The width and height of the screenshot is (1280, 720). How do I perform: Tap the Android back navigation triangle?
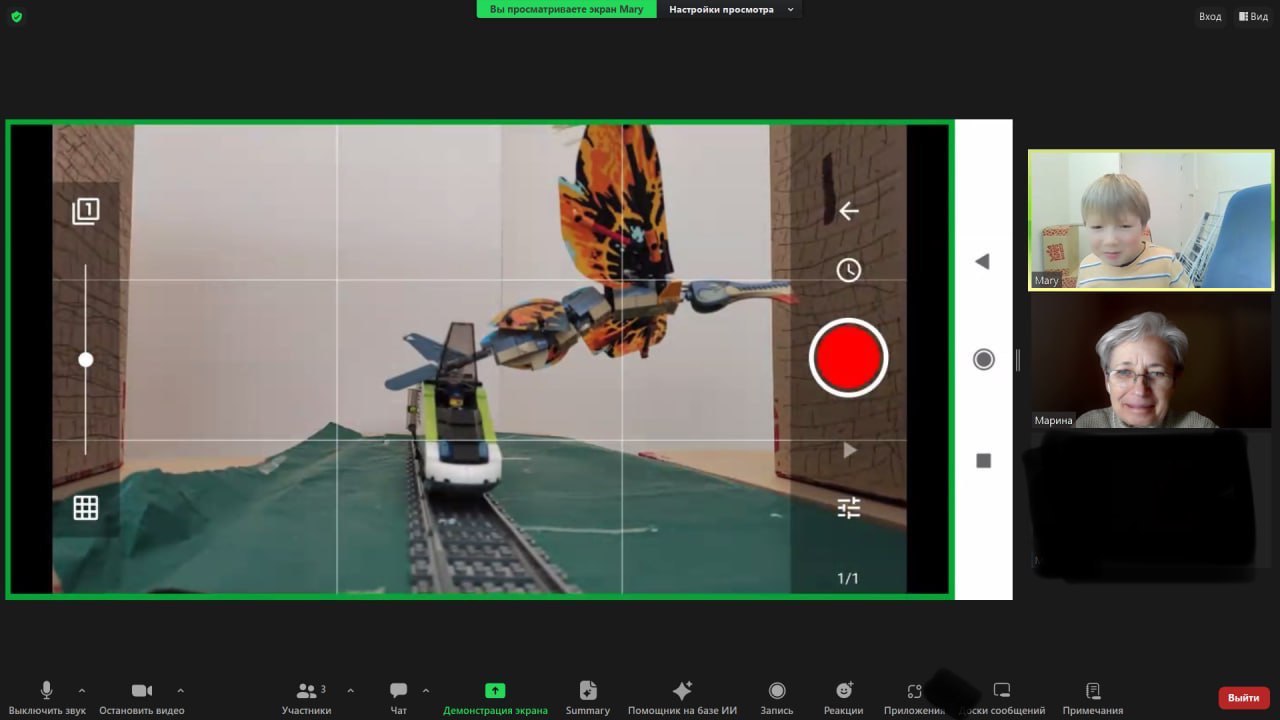pyautogui.click(x=982, y=262)
